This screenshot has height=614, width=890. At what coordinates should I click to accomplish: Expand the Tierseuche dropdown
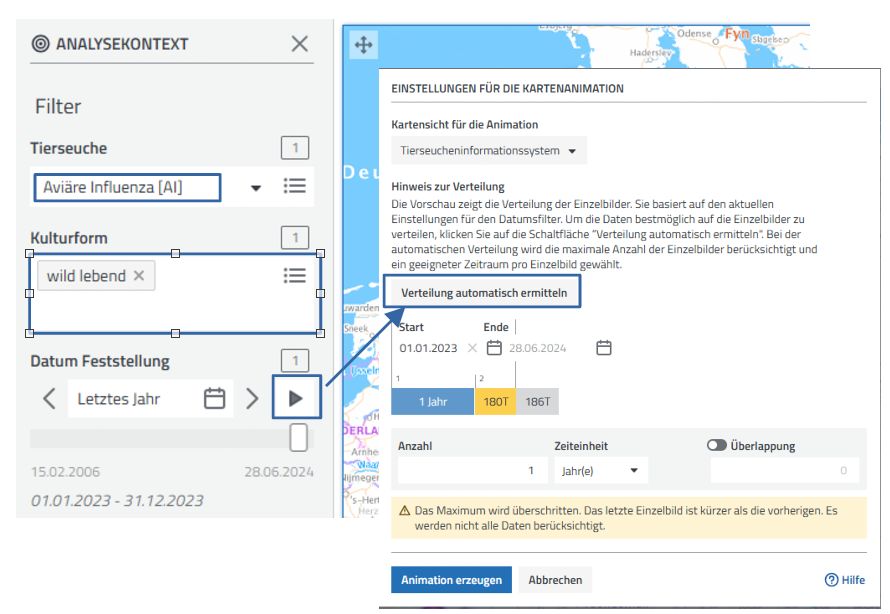[256, 187]
